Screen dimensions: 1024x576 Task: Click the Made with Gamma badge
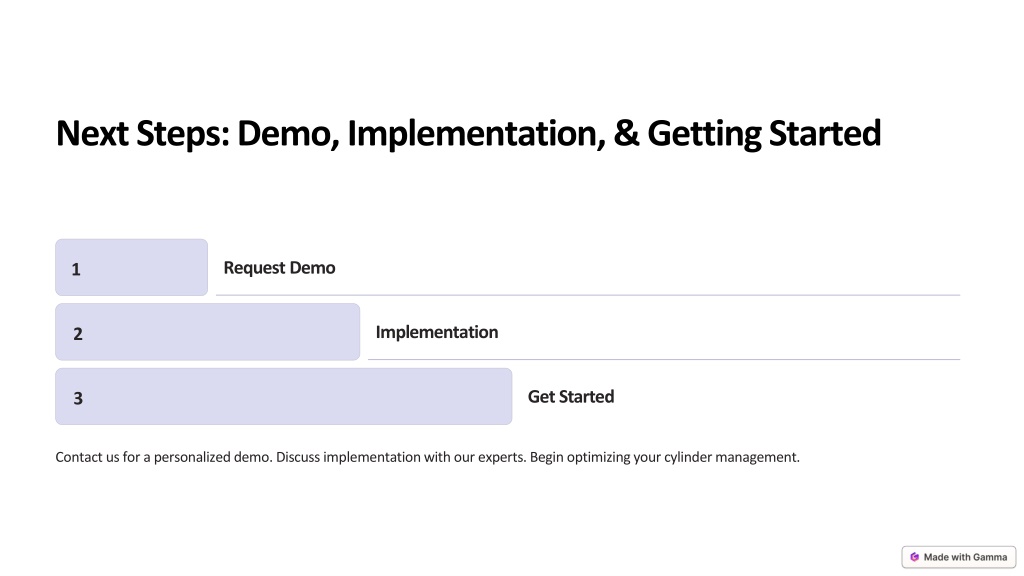959,557
